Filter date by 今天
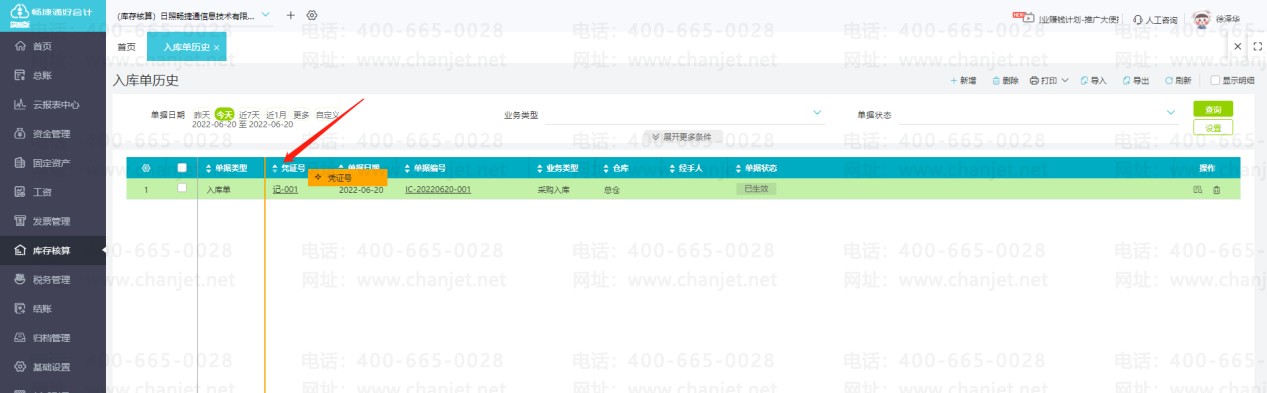Screen dimensions: 1267x393 pyautogui.click(x=225, y=115)
